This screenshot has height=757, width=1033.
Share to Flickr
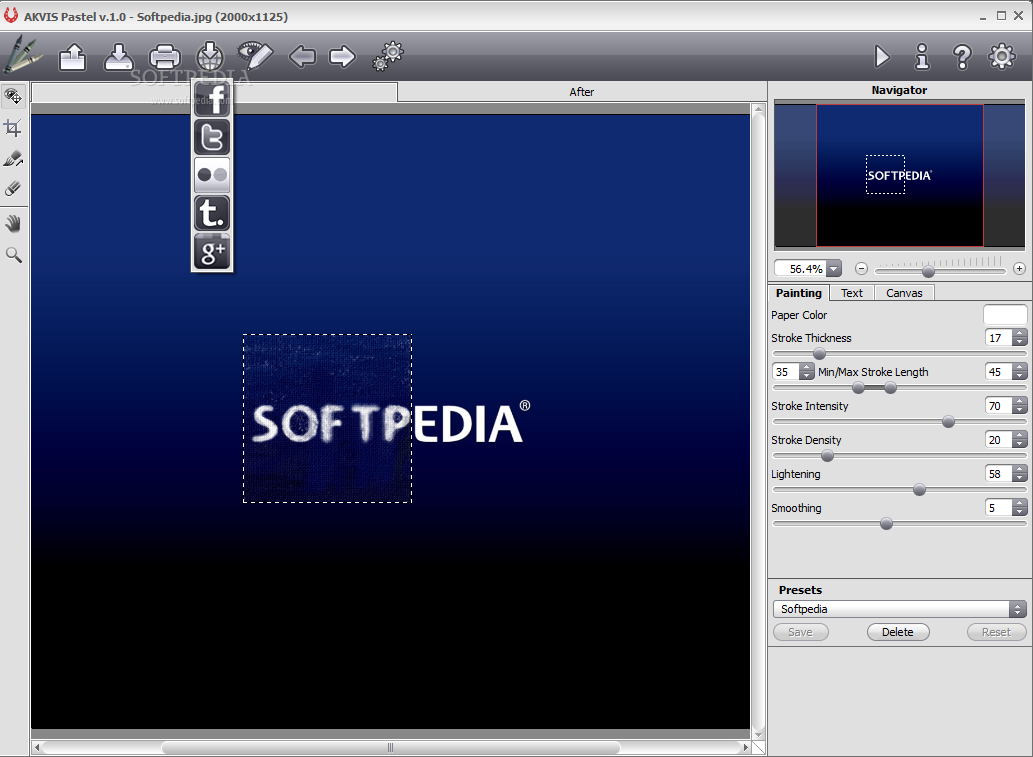pyautogui.click(x=212, y=175)
